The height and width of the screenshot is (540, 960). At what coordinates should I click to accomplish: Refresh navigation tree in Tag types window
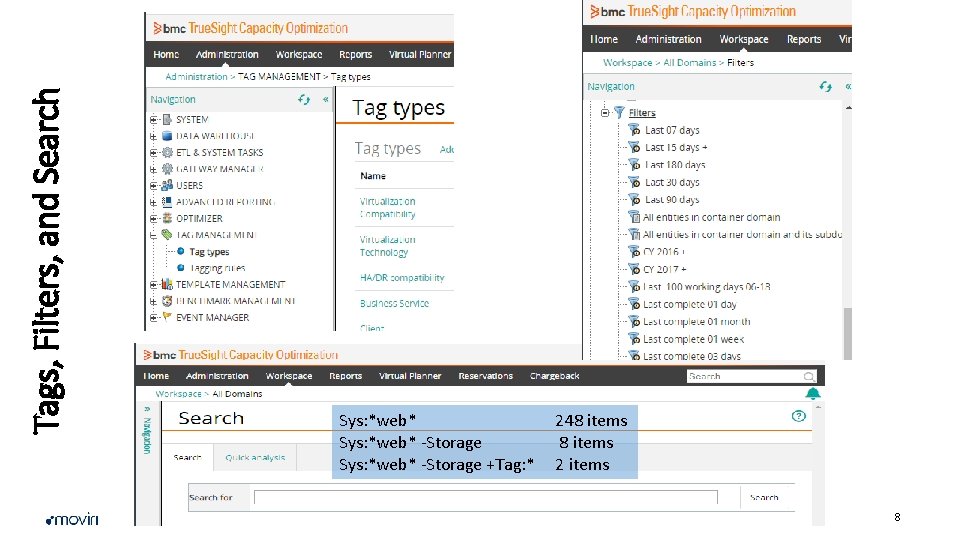pos(304,99)
